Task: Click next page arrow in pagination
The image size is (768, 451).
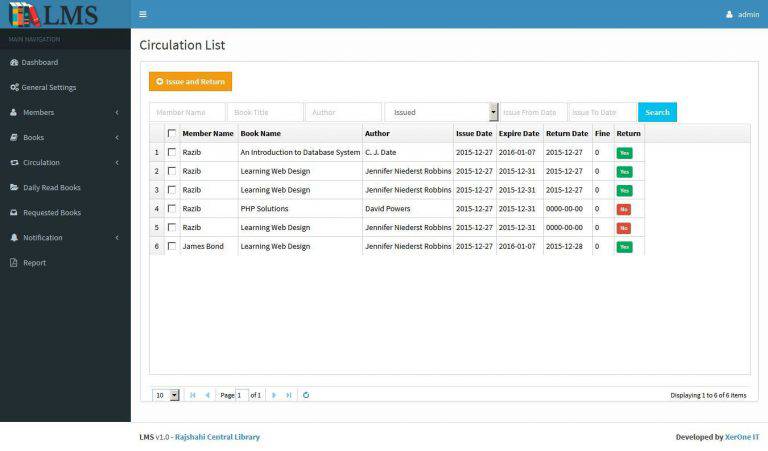Action: [274, 395]
